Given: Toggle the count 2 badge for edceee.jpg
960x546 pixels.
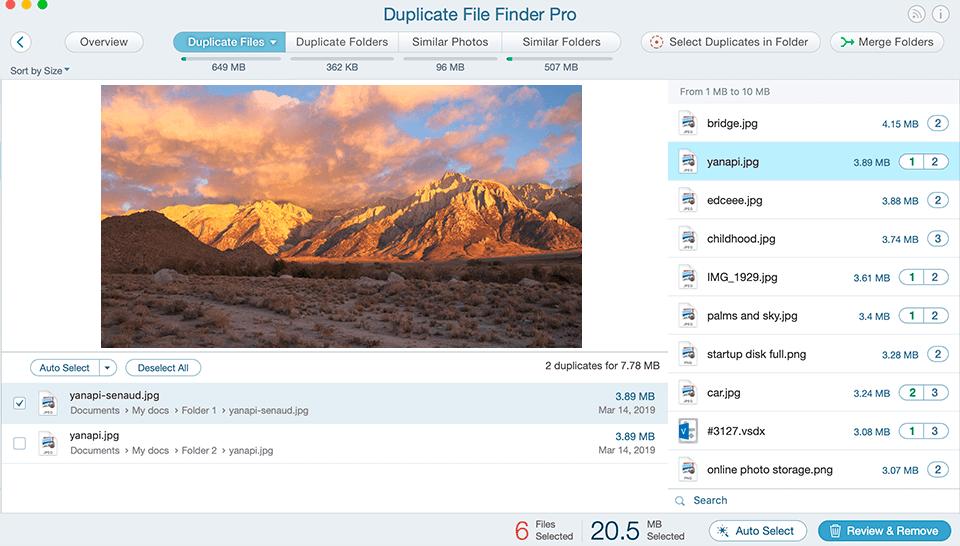Looking at the screenshot, I should (937, 200).
